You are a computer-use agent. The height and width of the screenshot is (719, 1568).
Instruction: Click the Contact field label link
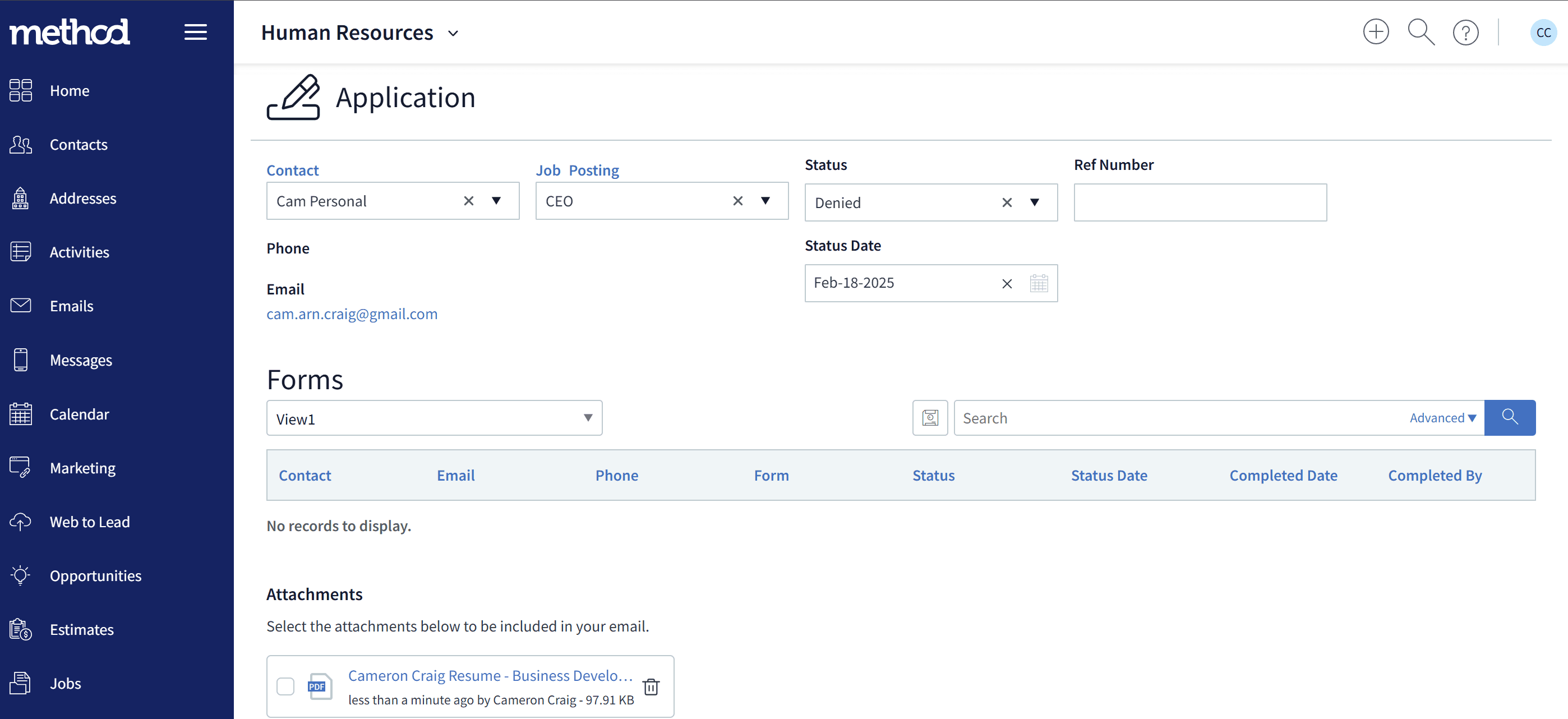(x=292, y=170)
